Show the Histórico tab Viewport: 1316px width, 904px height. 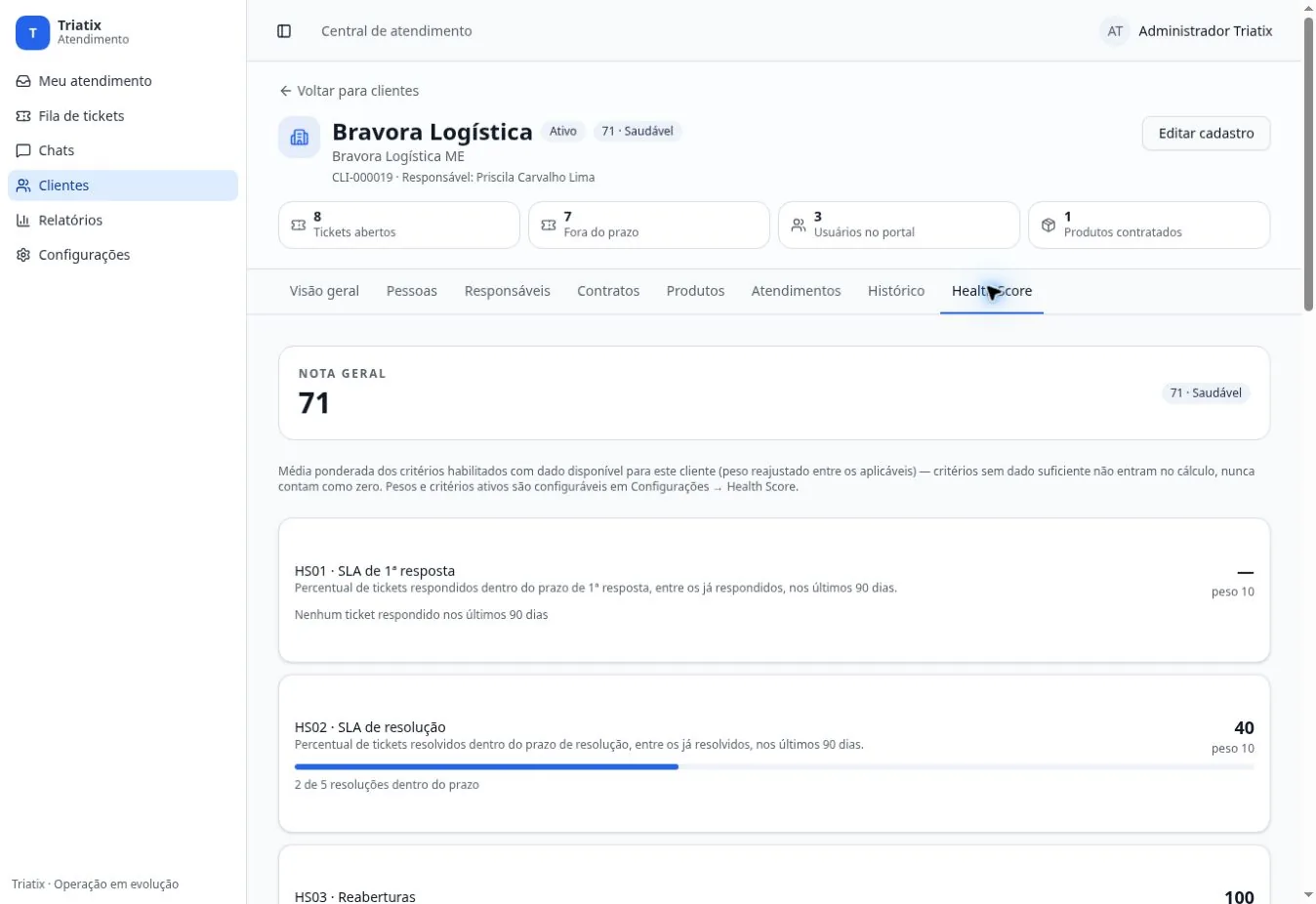point(896,291)
